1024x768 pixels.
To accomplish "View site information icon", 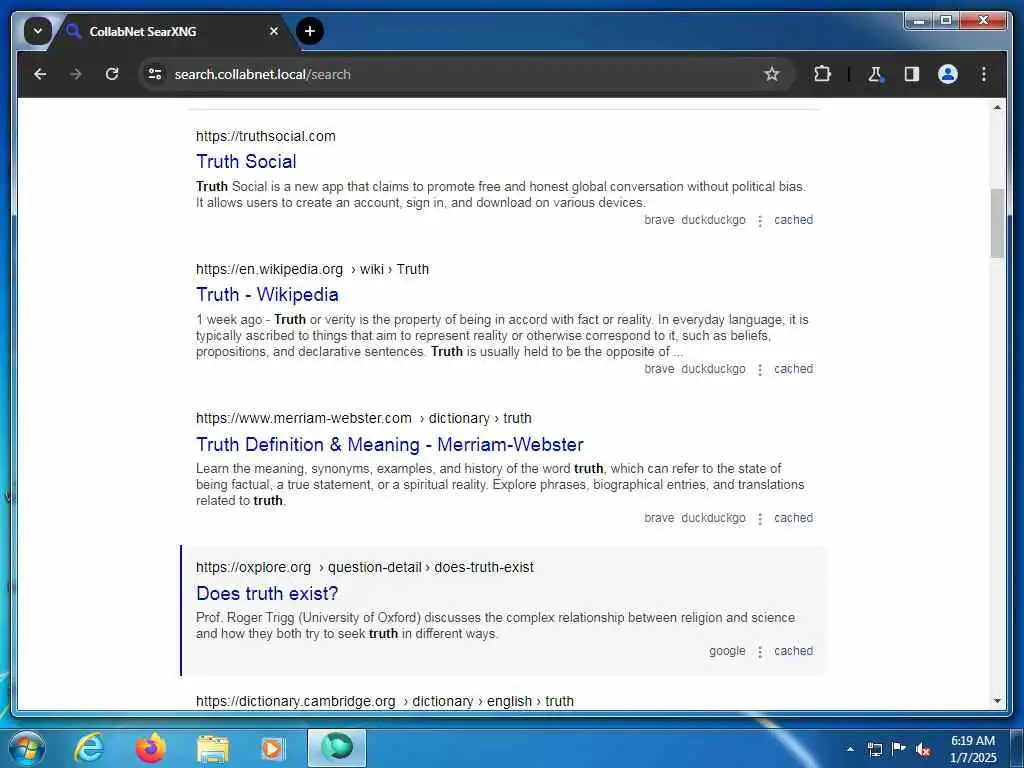I will pyautogui.click(x=155, y=74).
